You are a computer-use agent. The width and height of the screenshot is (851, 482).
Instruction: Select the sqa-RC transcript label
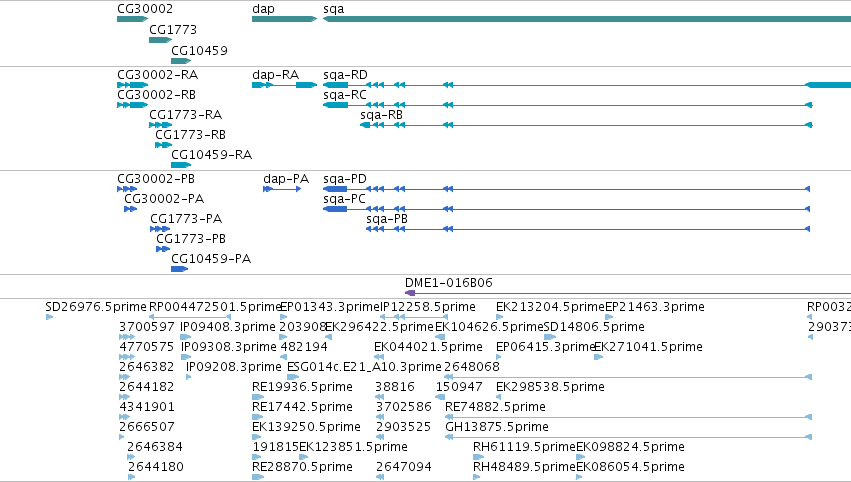(x=345, y=94)
